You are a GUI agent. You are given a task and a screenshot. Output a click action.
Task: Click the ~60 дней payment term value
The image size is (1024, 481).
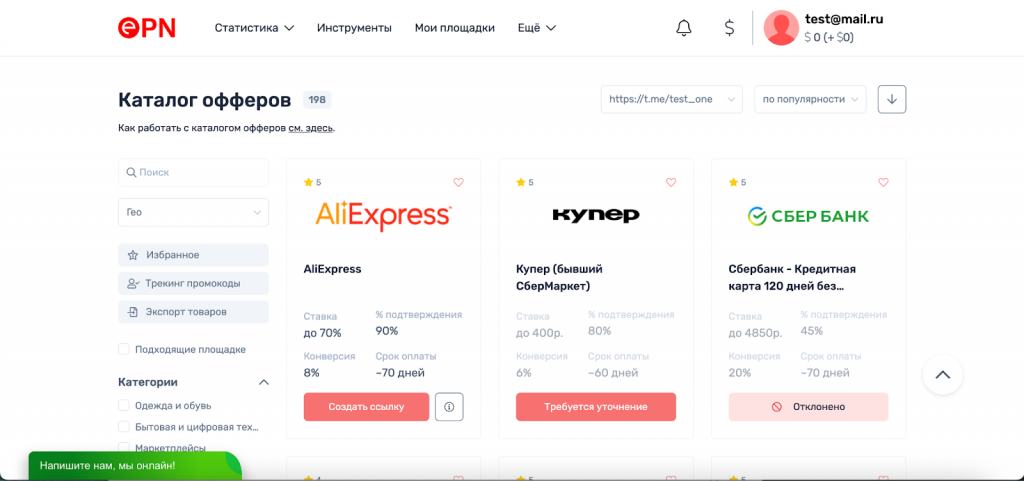pyautogui.click(x=613, y=373)
